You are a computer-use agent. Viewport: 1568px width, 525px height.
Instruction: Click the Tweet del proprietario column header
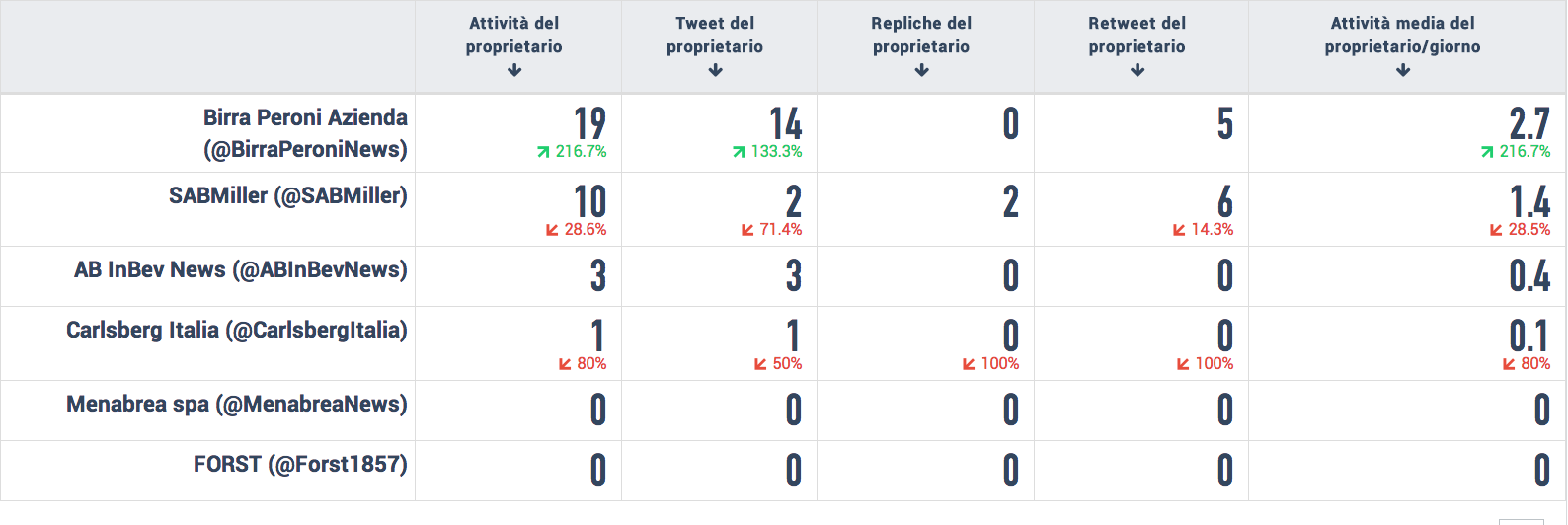coord(715,35)
